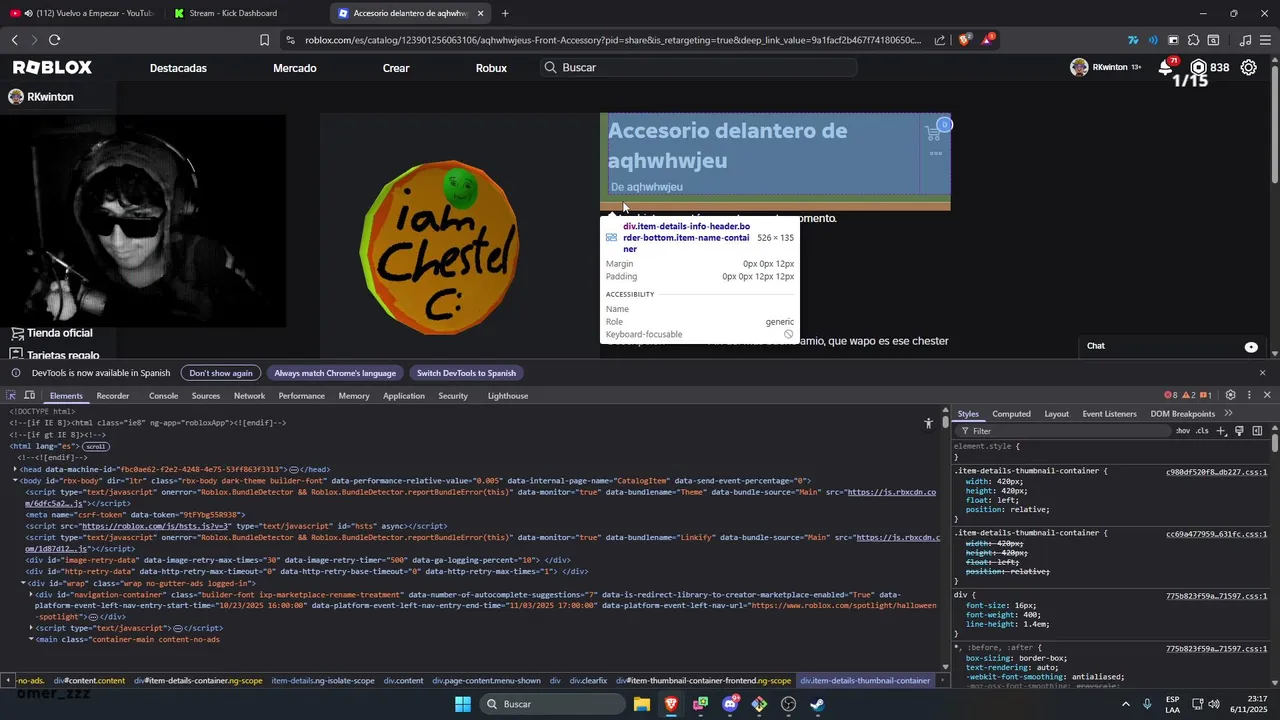
Task: Open the music note media control icon
Action: click(x=1245, y=40)
